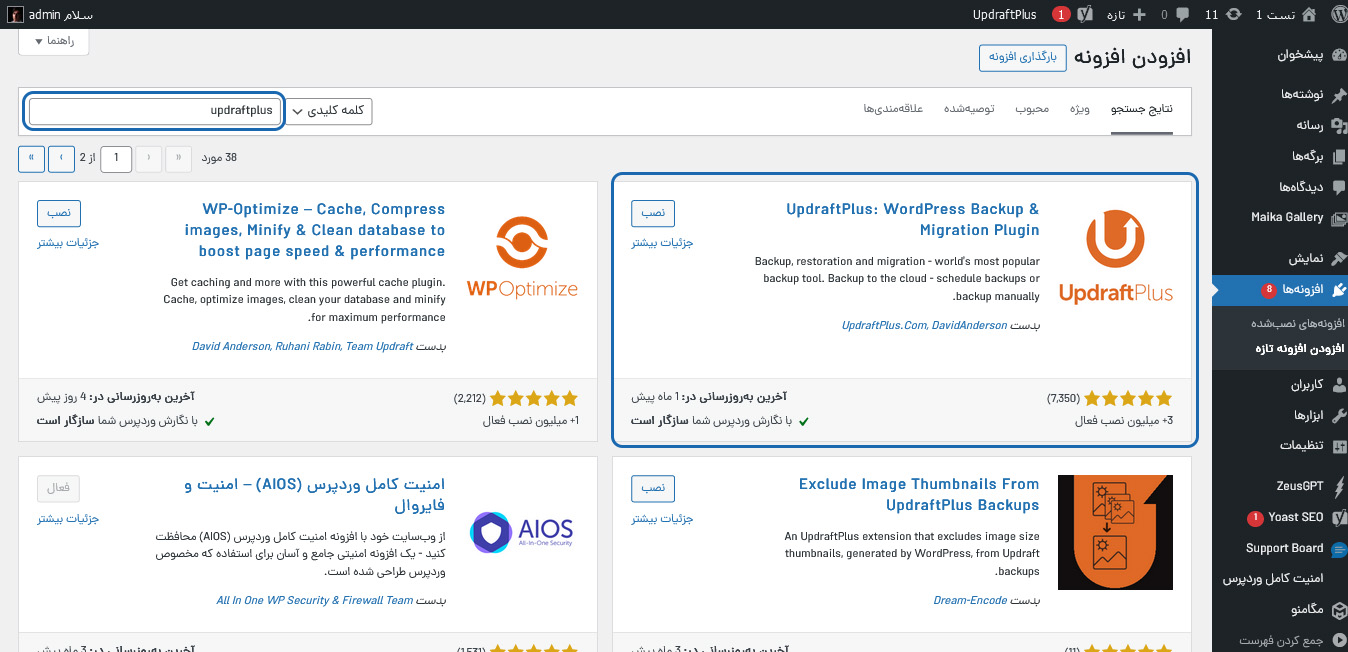Click David Anderson, Ruhani Rabin, Team Updraft link
The width and height of the screenshot is (1348, 652).
click(x=301, y=346)
